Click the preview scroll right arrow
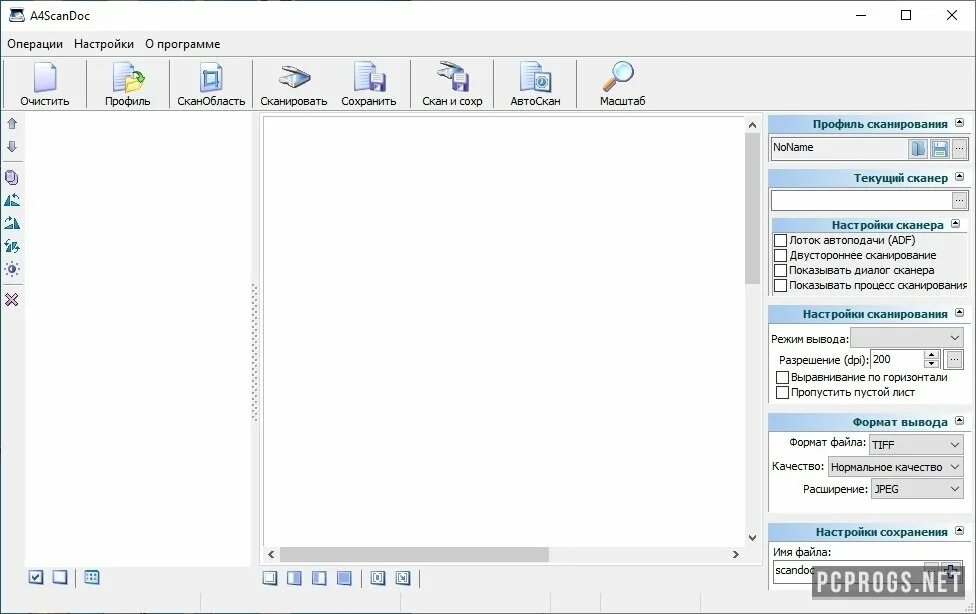The image size is (976, 614). [x=736, y=554]
